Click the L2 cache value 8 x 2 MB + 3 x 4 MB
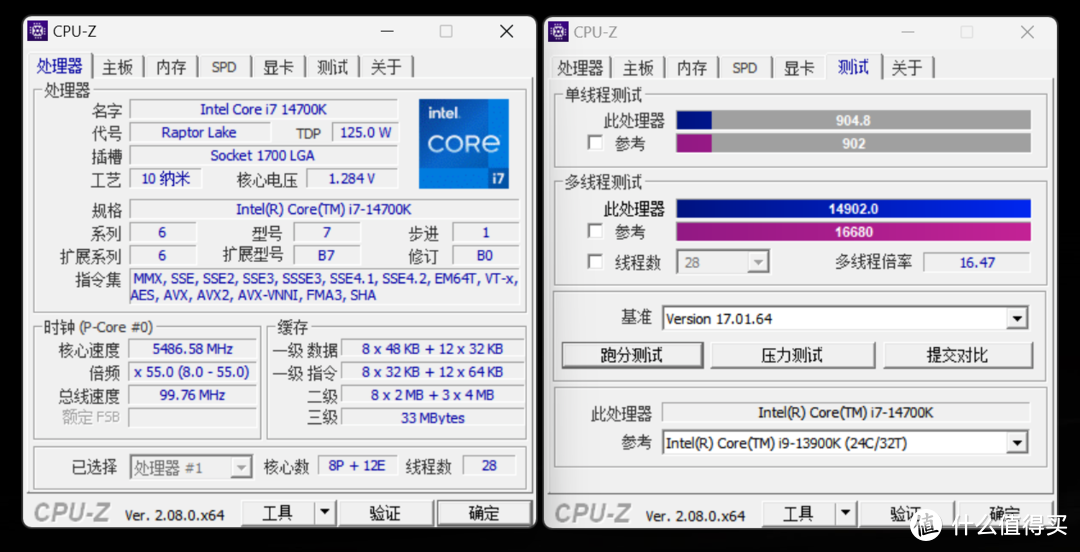 pos(433,395)
